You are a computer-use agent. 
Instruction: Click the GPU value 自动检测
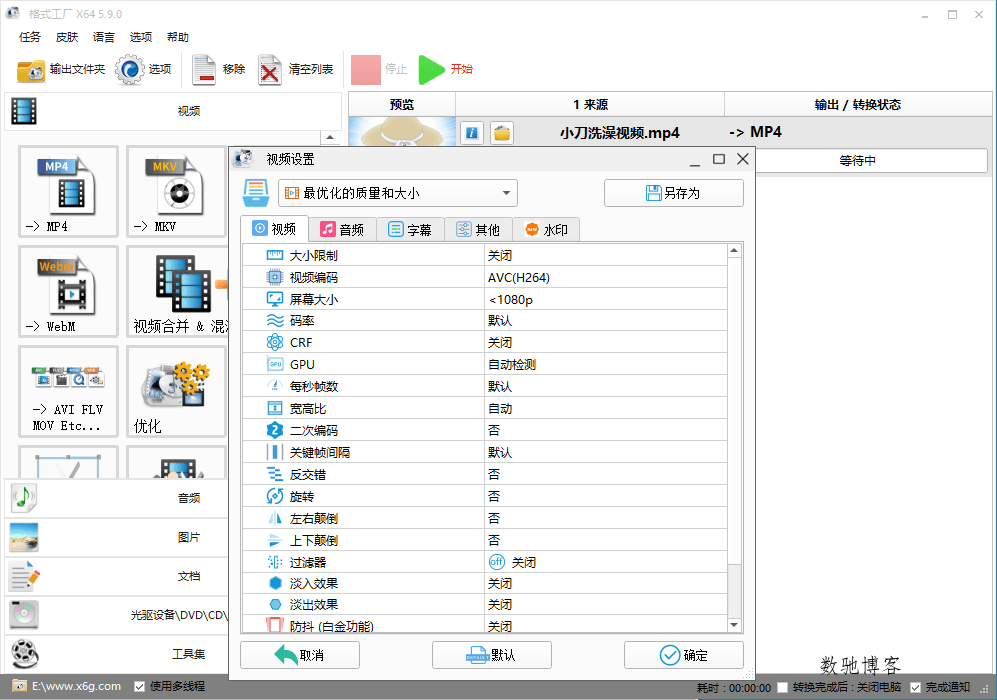(512, 364)
